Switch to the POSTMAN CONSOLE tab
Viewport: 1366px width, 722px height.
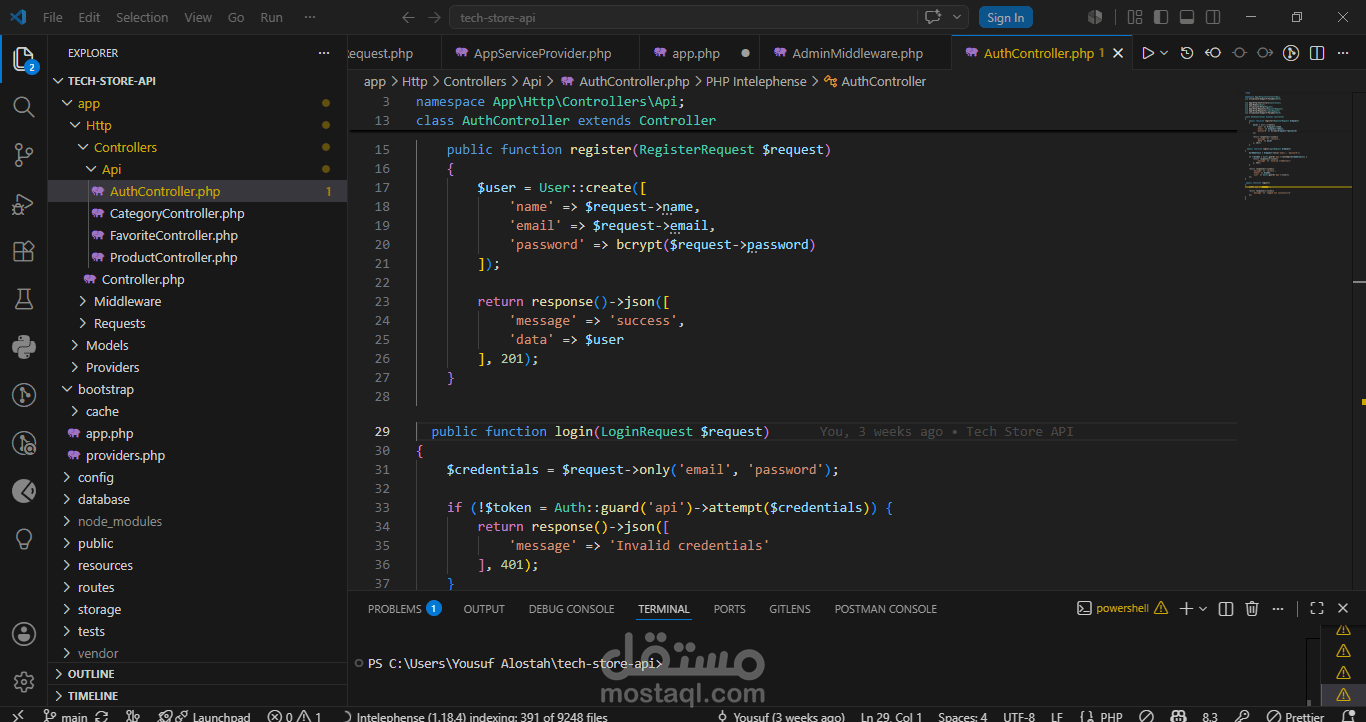[885, 608]
